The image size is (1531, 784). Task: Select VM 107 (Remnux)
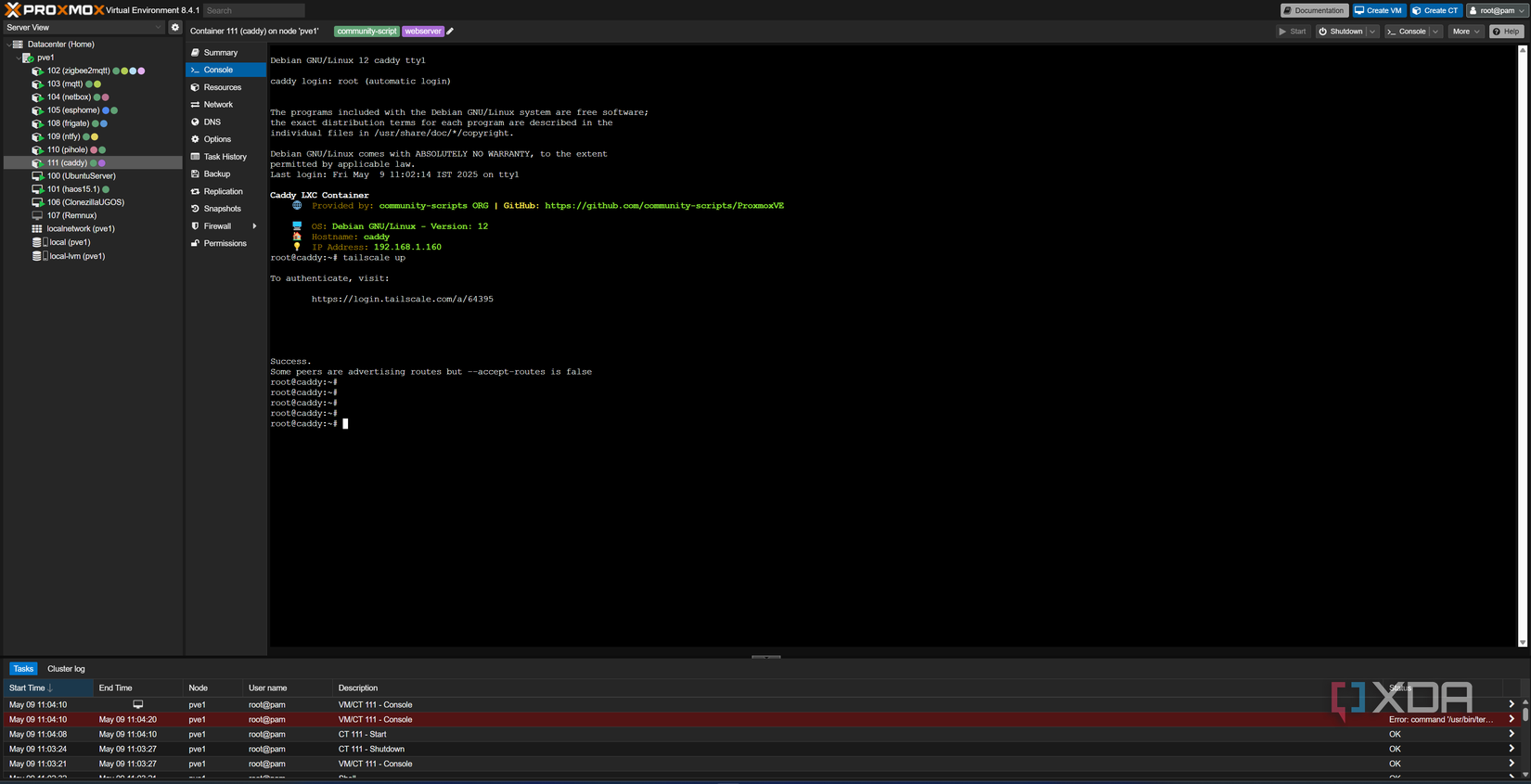[71, 215]
